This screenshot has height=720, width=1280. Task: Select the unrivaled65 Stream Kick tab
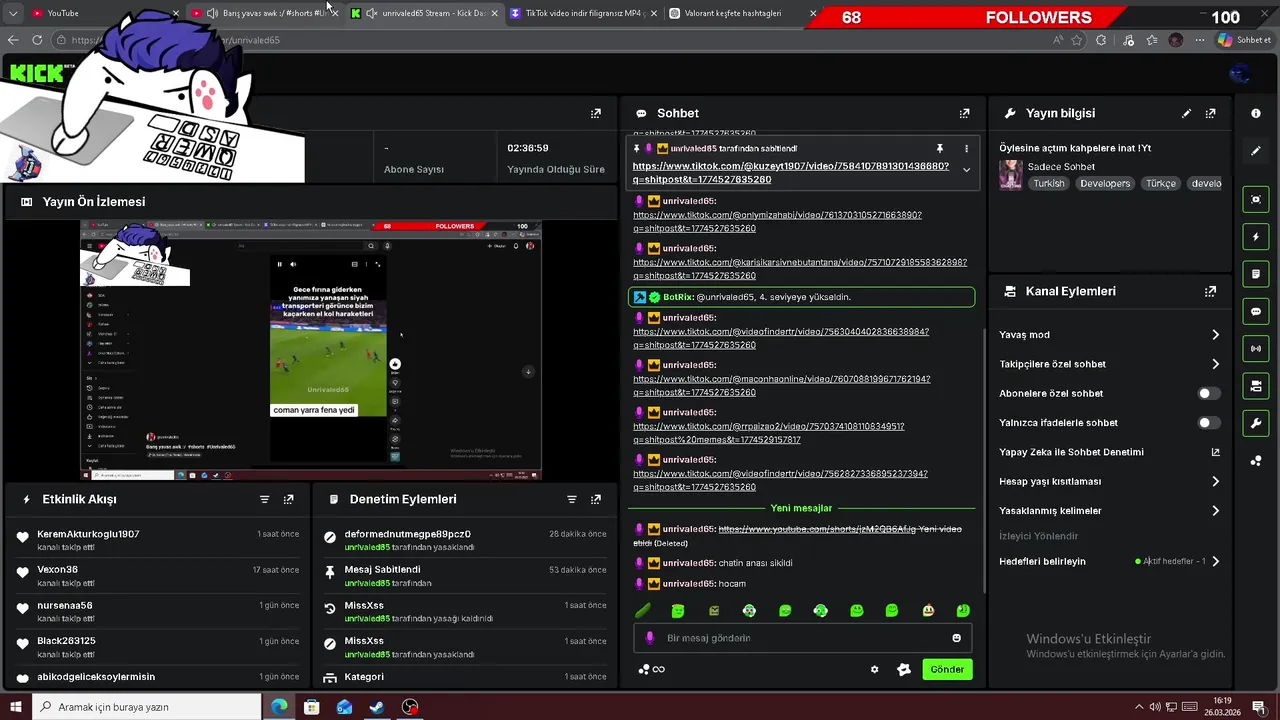tap(423, 13)
